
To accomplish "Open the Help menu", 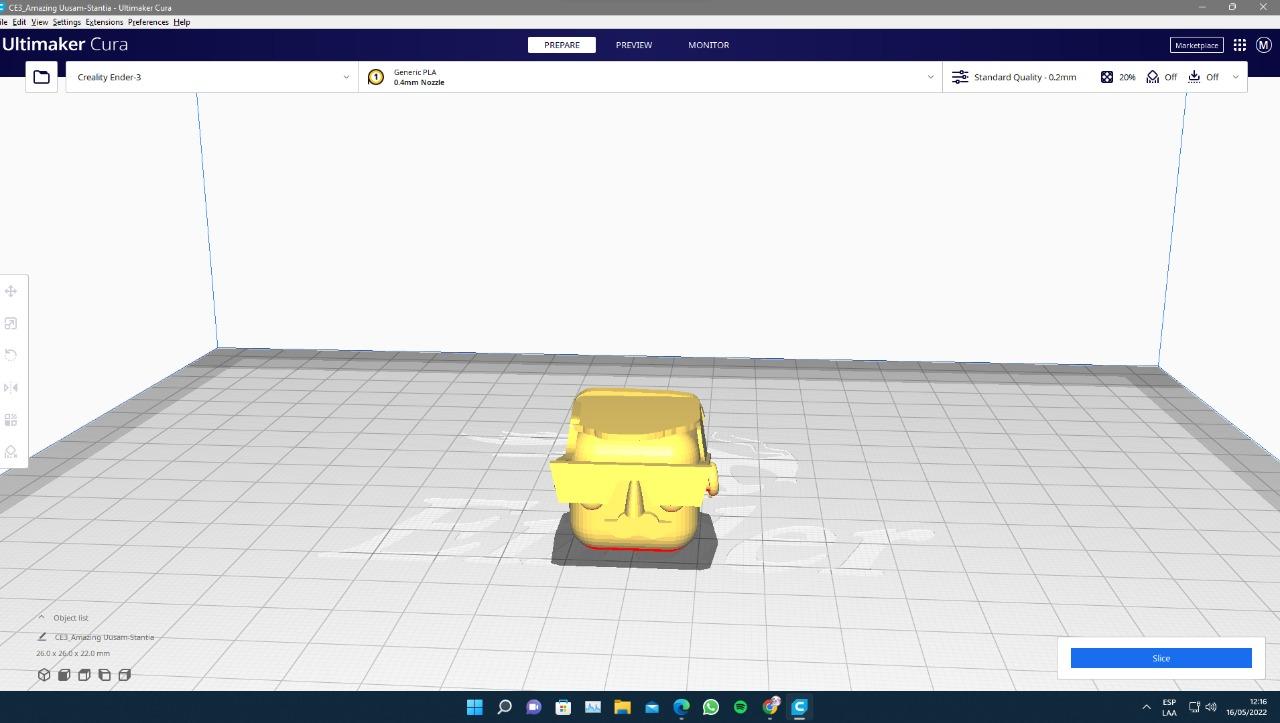I will [x=181, y=22].
